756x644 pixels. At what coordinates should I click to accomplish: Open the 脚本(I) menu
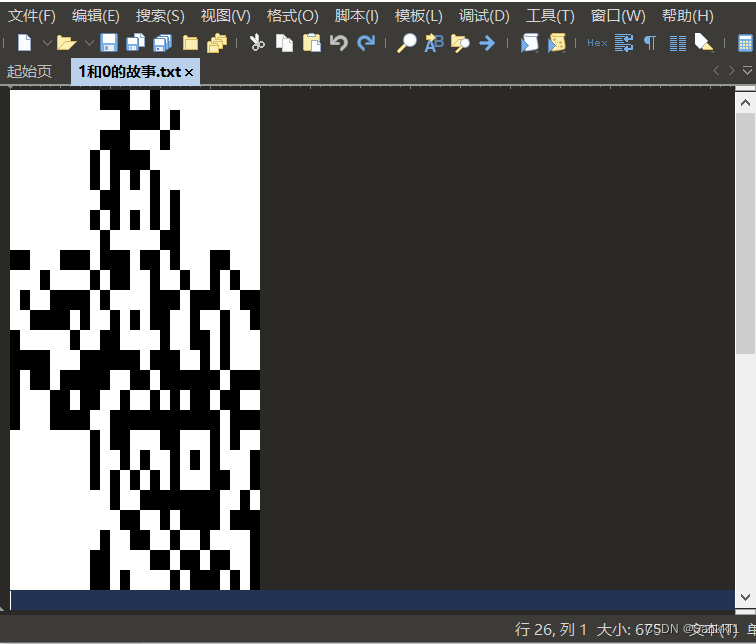pos(356,16)
